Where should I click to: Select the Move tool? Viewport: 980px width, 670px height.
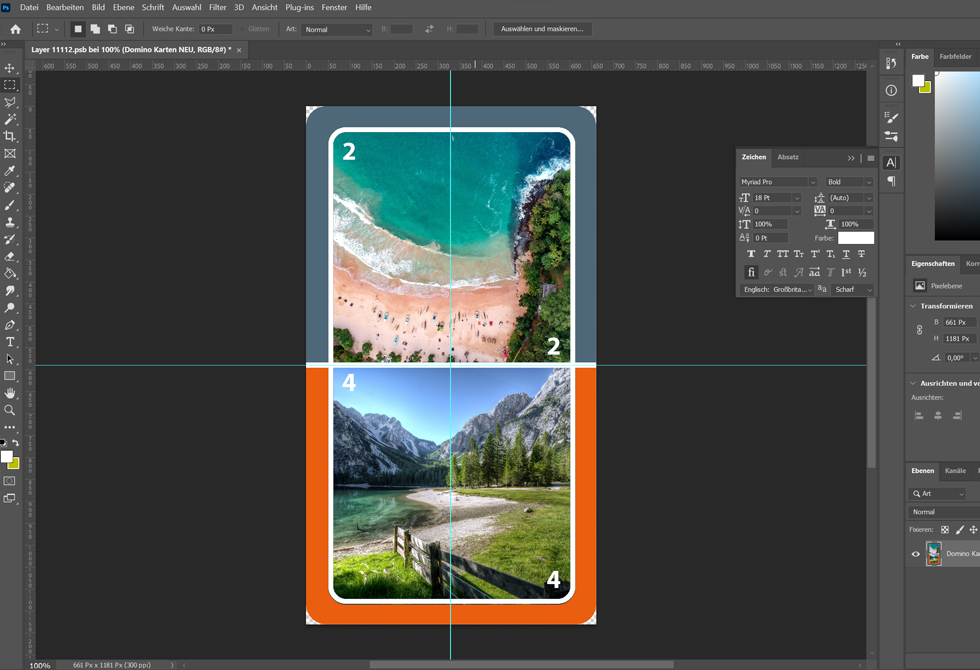tap(10, 68)
